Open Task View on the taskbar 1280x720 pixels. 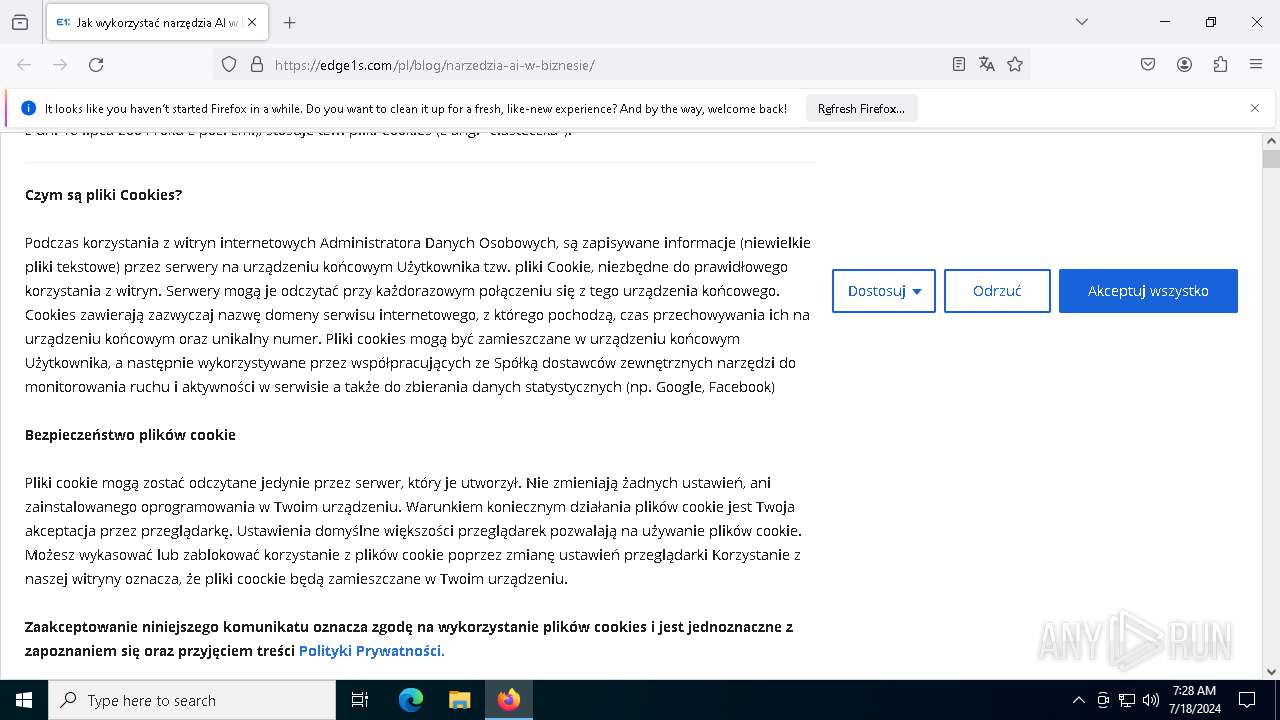360,700
